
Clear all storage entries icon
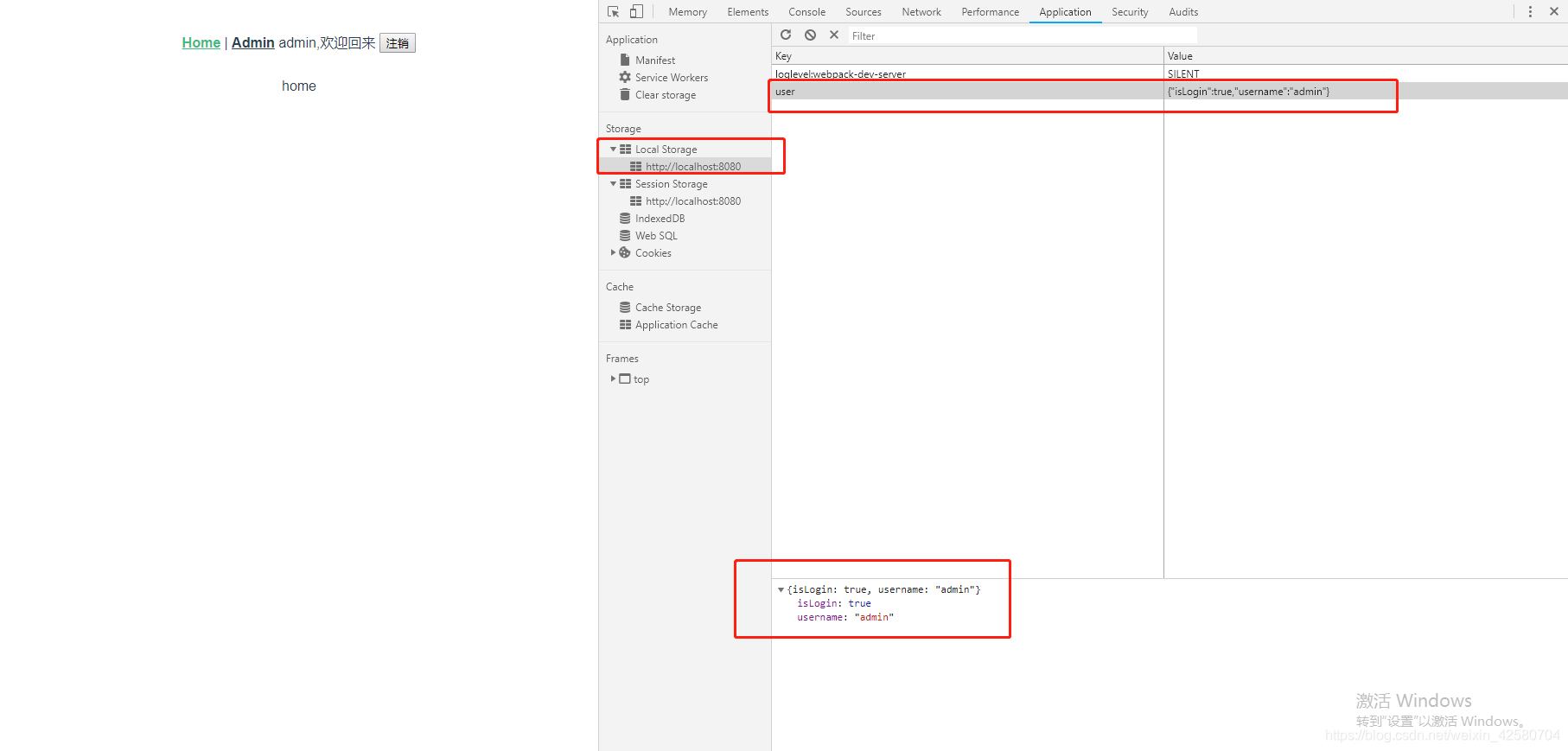coord(810,35)
